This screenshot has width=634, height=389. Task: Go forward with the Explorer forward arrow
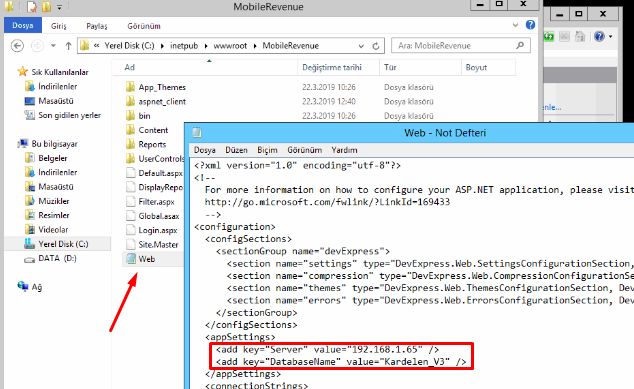[x=37, y=46]
